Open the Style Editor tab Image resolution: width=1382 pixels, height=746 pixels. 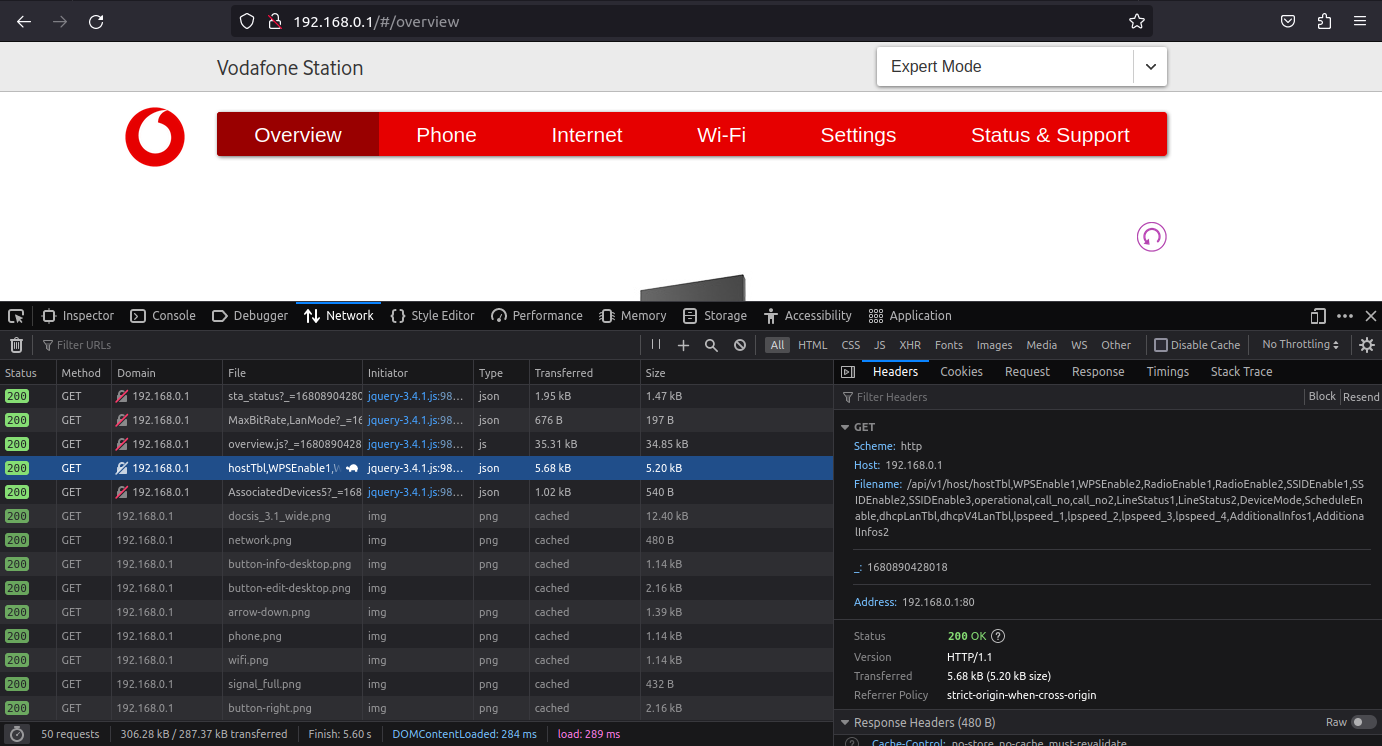(x=432, y=316)
